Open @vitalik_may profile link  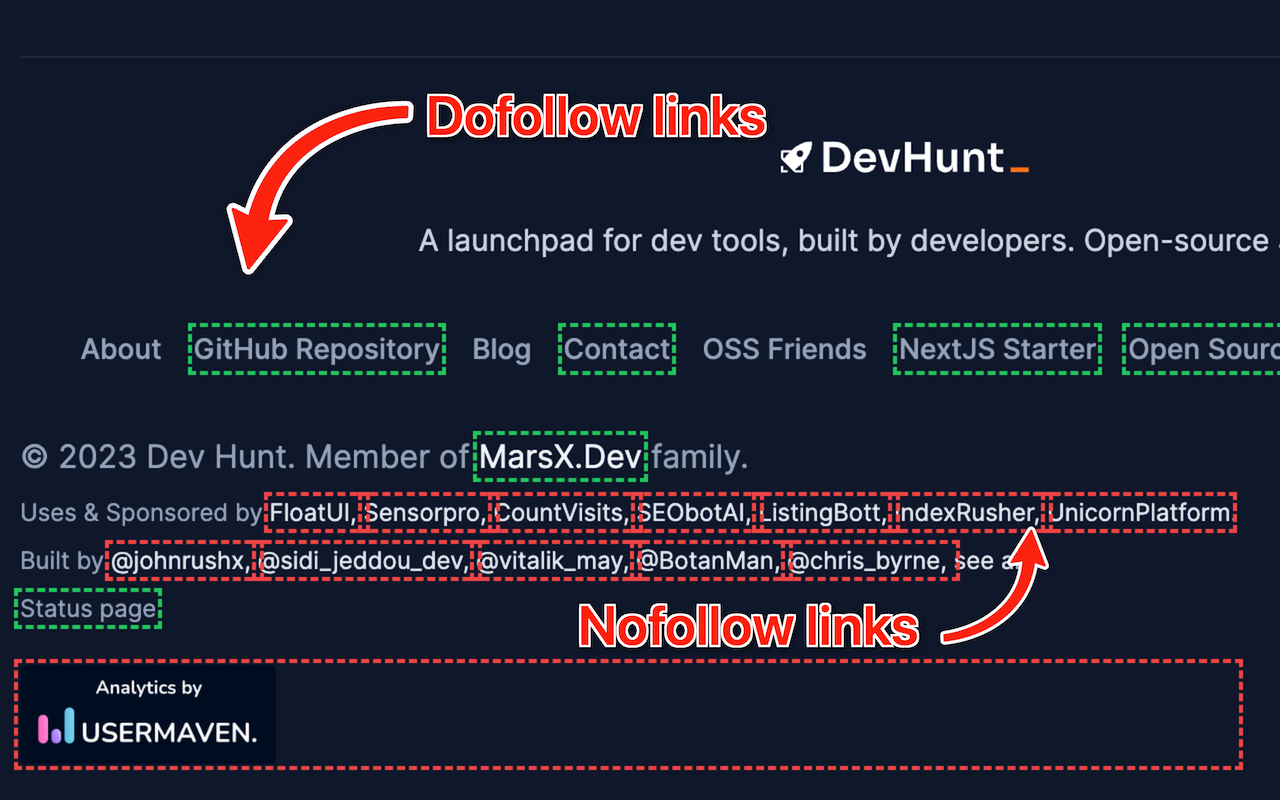[553, 561]
